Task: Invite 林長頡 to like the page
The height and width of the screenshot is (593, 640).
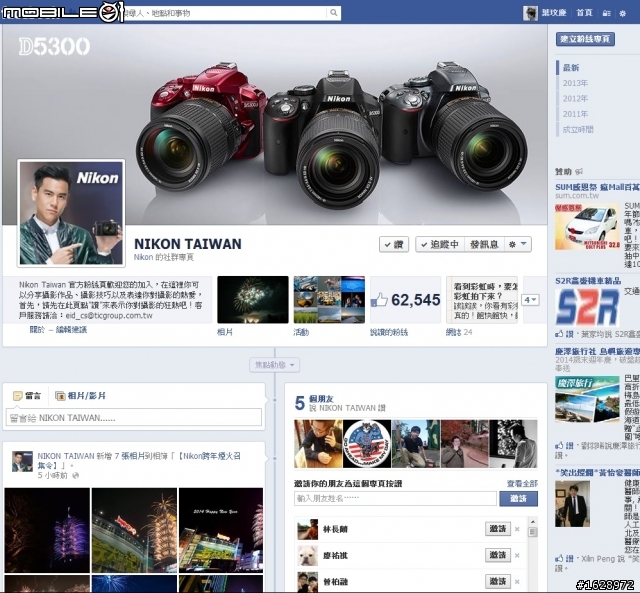Action: pyautogui.click(x=498, y=529)
